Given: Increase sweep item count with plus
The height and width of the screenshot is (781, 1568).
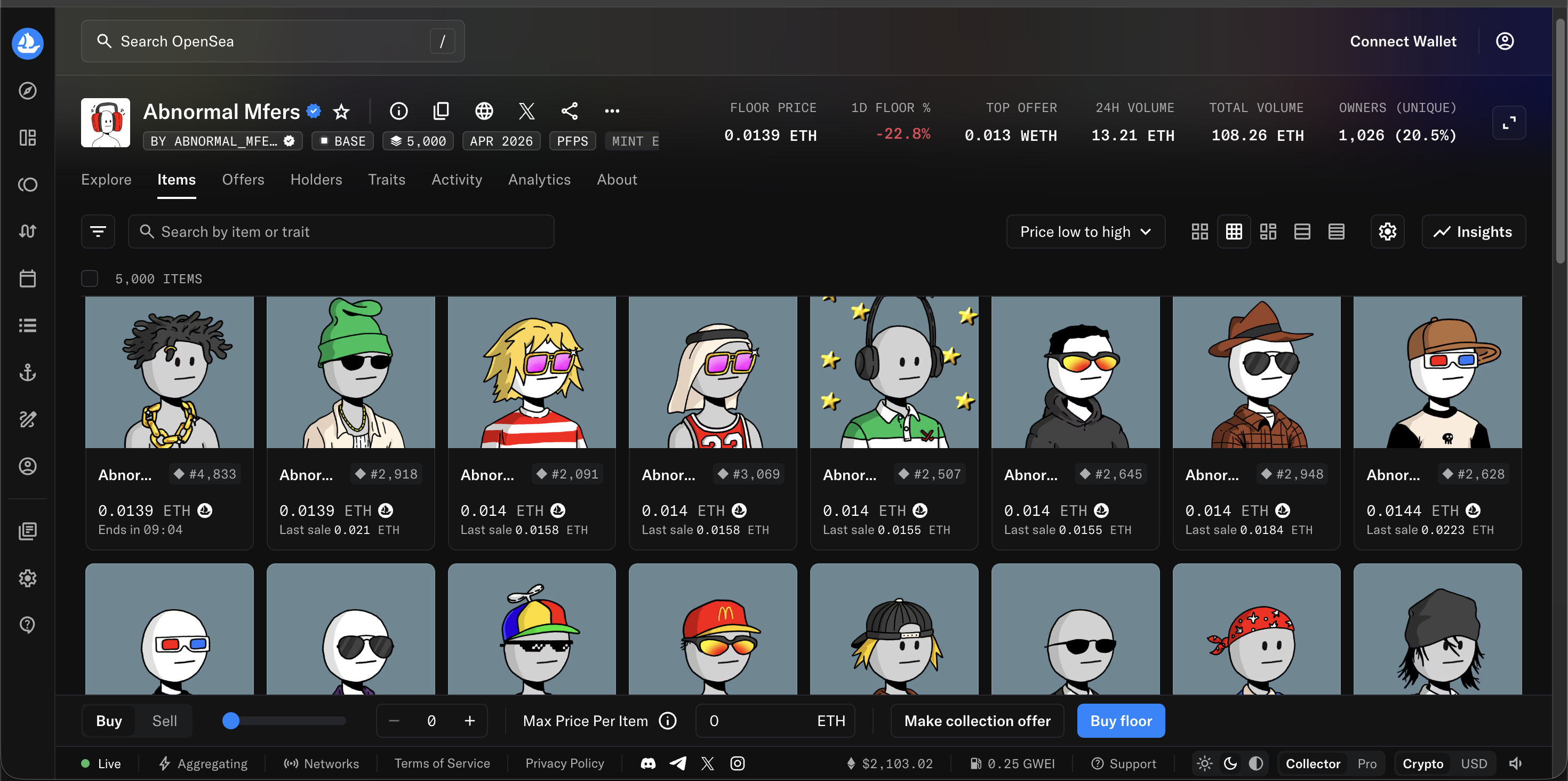Looking at the screenshot, I should point(469,721).
